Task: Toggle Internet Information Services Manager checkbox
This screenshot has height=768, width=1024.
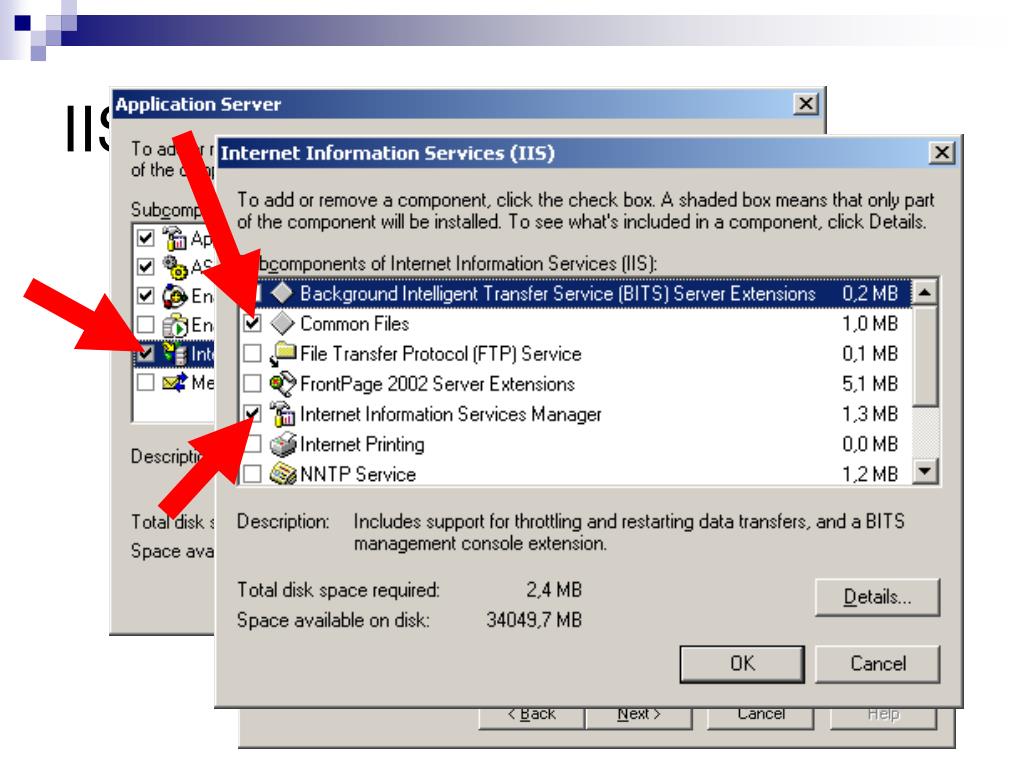Action: tap(252, 413)
